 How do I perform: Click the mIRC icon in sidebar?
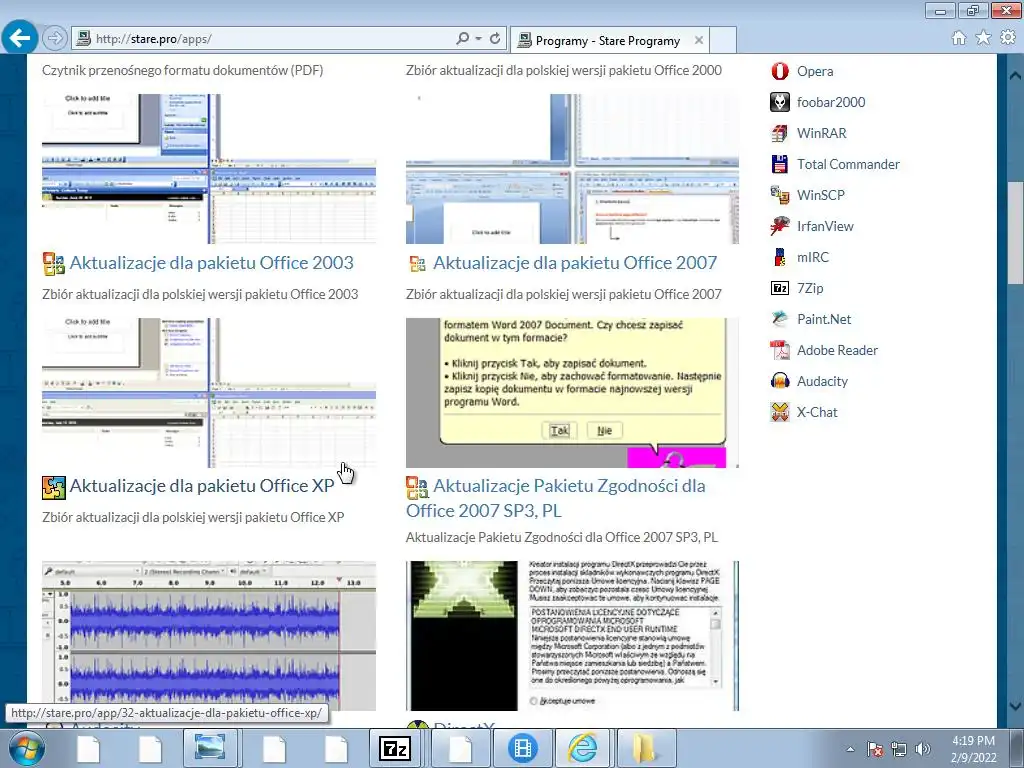point(780,257)
